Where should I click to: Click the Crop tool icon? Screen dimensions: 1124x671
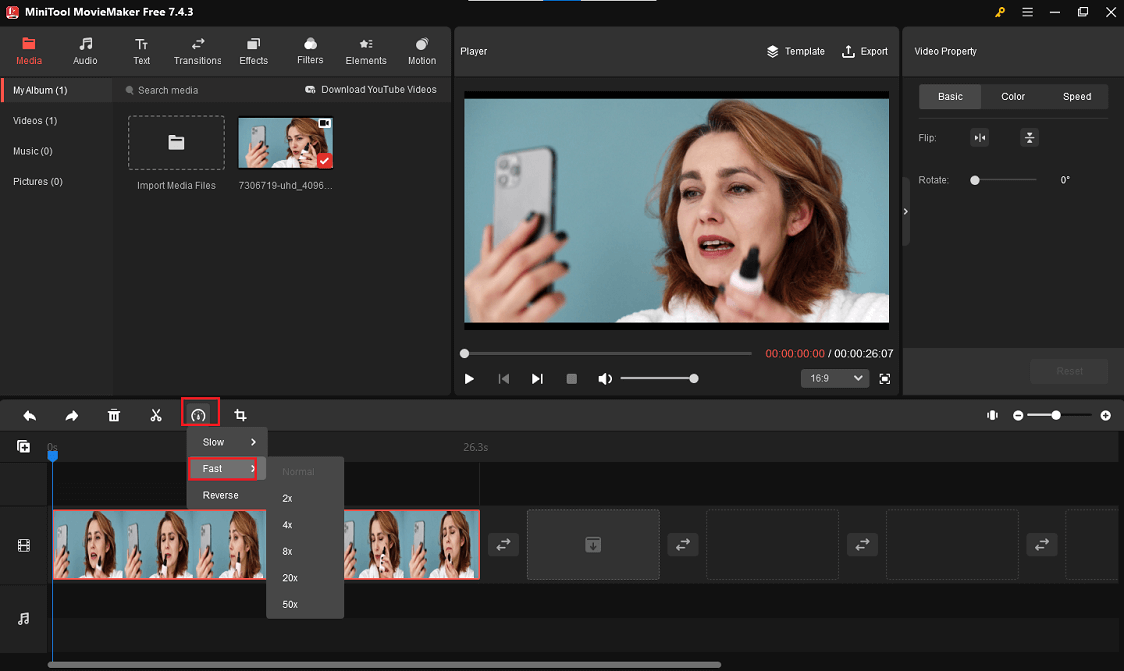click(x=240, y=415)
